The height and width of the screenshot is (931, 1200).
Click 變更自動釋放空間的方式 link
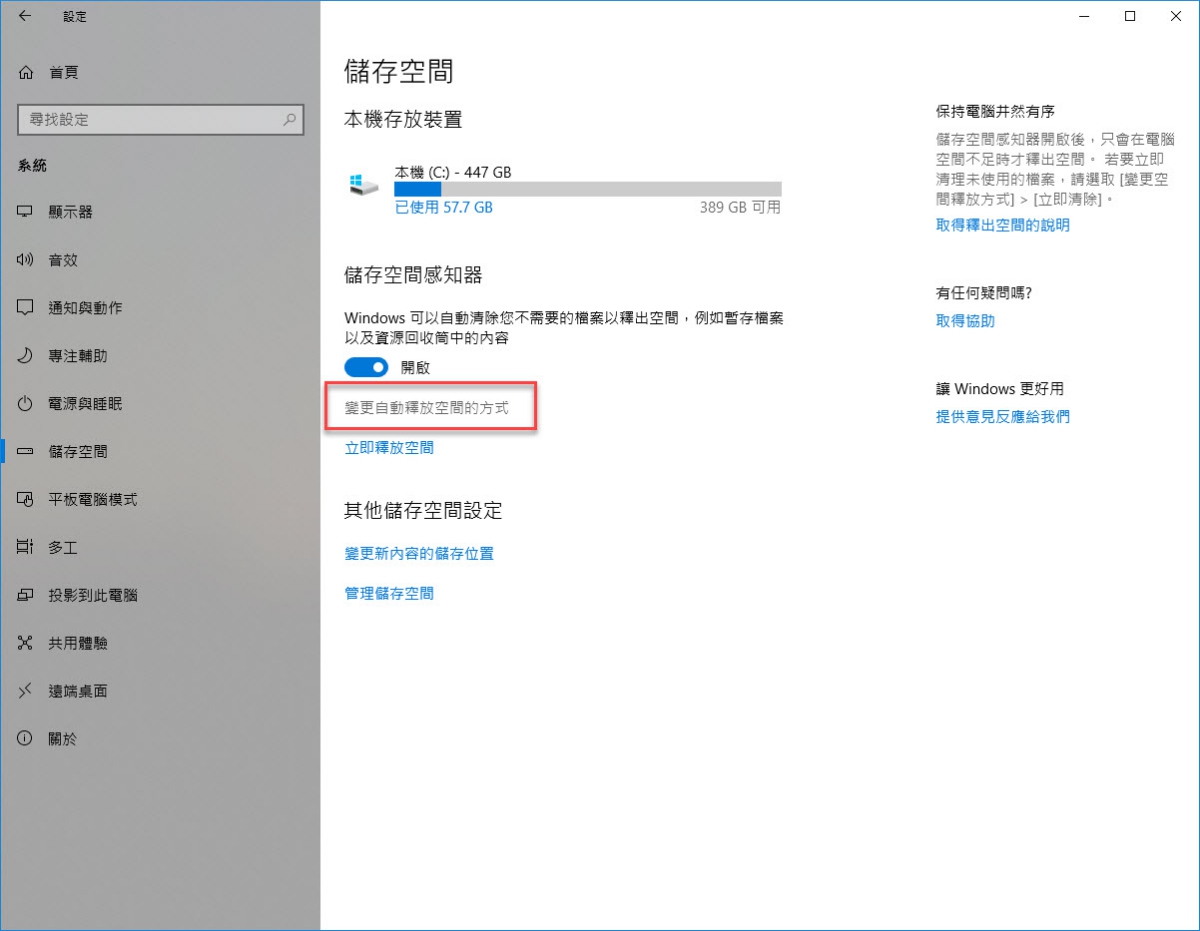pyautogui.click(x=427, y=408)
